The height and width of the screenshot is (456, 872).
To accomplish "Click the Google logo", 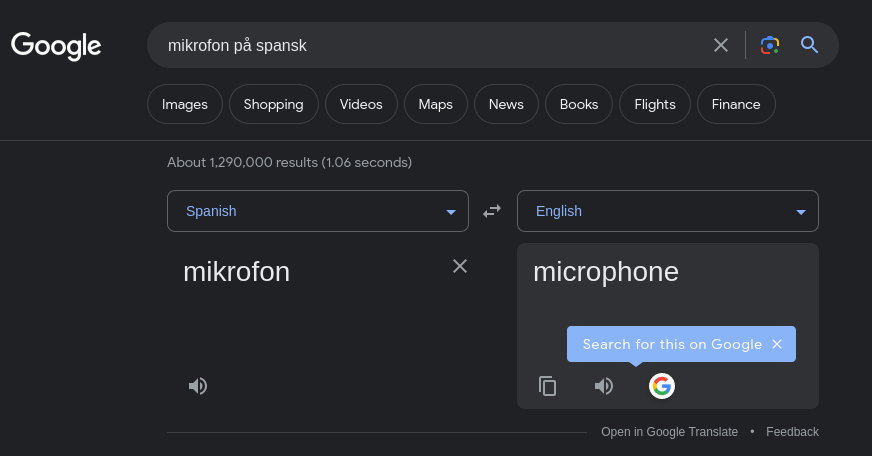I will [x=56, y=45].
